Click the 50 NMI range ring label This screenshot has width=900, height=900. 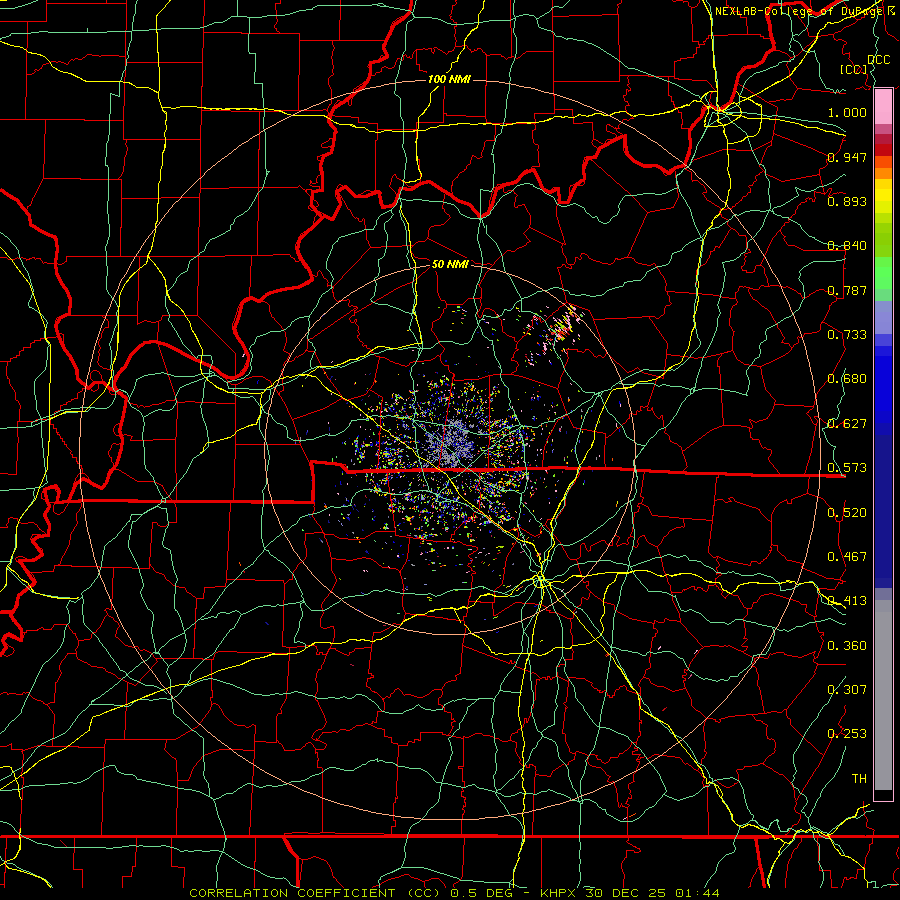coord(450,264)
